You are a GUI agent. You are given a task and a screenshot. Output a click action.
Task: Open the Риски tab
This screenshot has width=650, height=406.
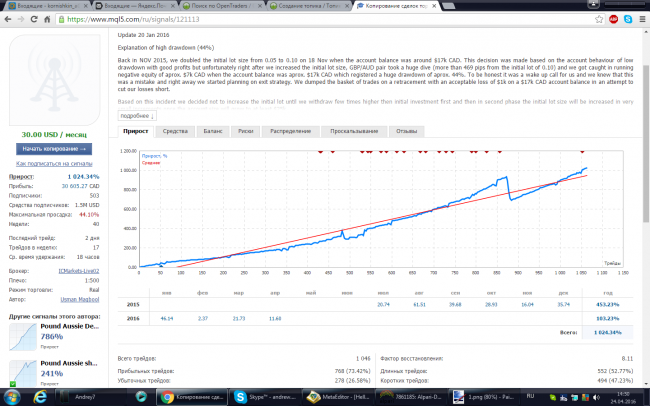[245, 131]
